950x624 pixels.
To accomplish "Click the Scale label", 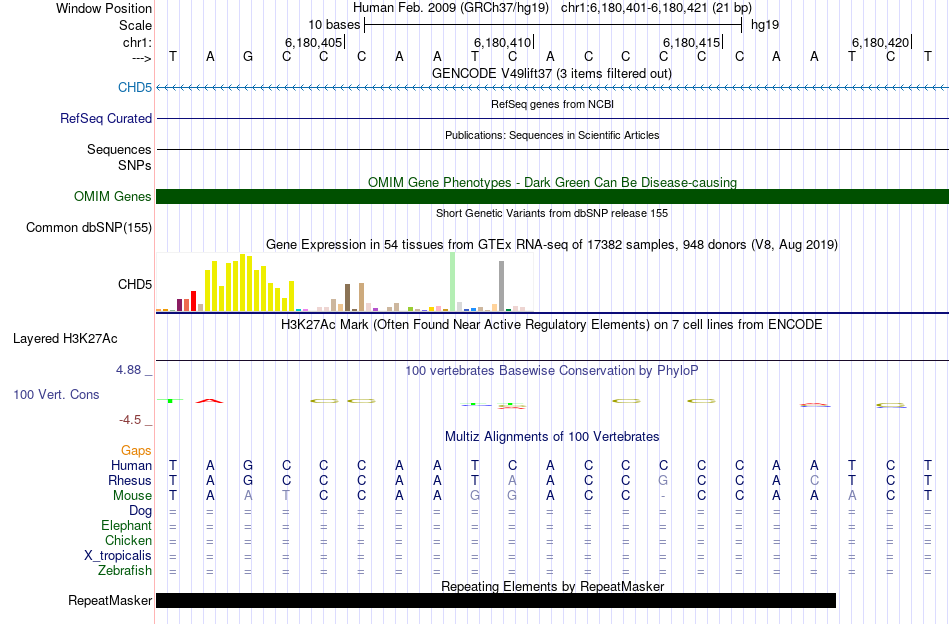I will (135, 25).
